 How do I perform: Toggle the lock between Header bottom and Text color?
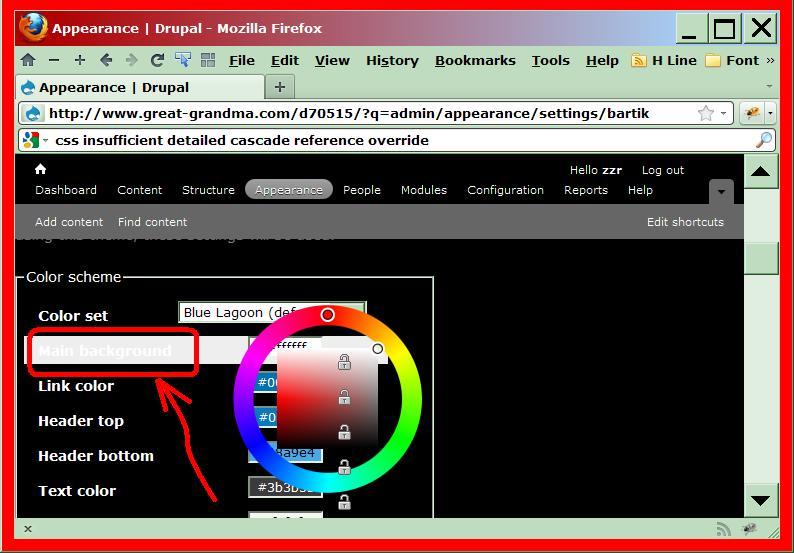(344, 467)
